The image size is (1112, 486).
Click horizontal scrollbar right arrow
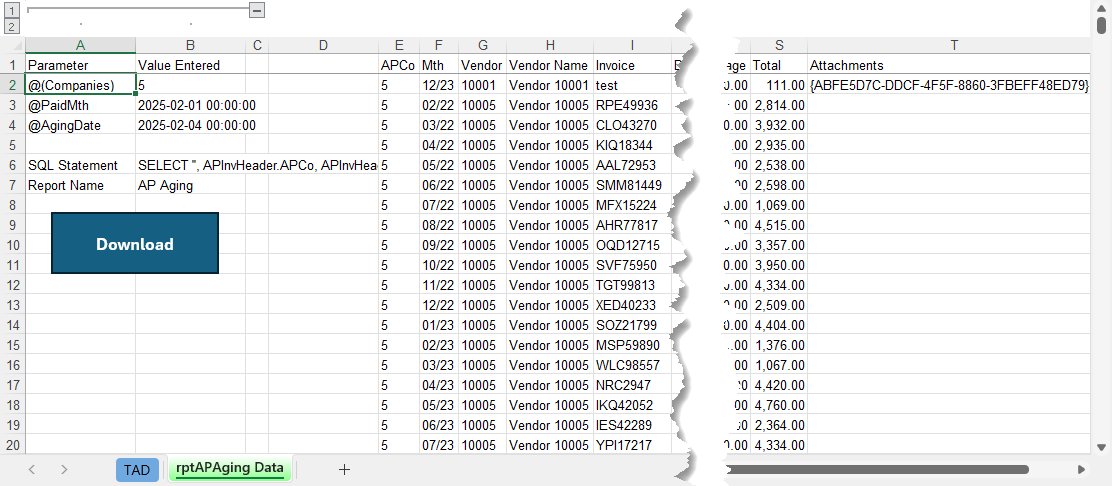click(x=1082, y=470)
